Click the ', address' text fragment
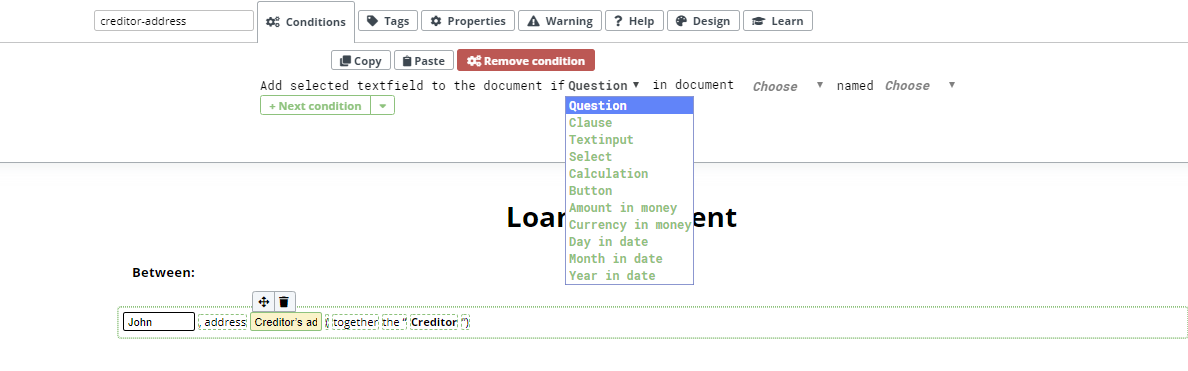The height and width of the screenshot is (371, 1188). [x=223, y=322]
